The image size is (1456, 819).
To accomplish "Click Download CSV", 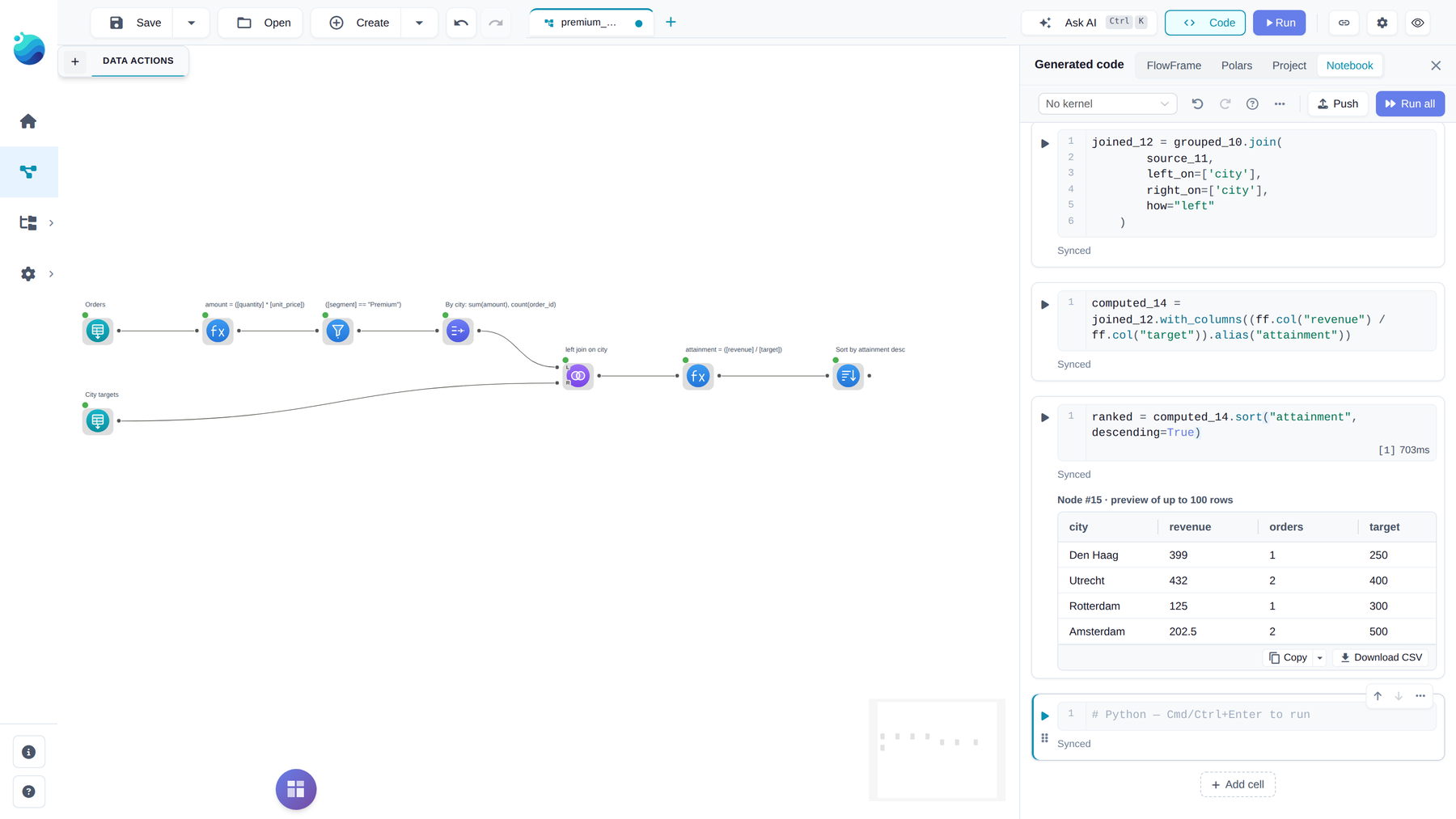I will pyautogui.click(x=1381, y=657).
